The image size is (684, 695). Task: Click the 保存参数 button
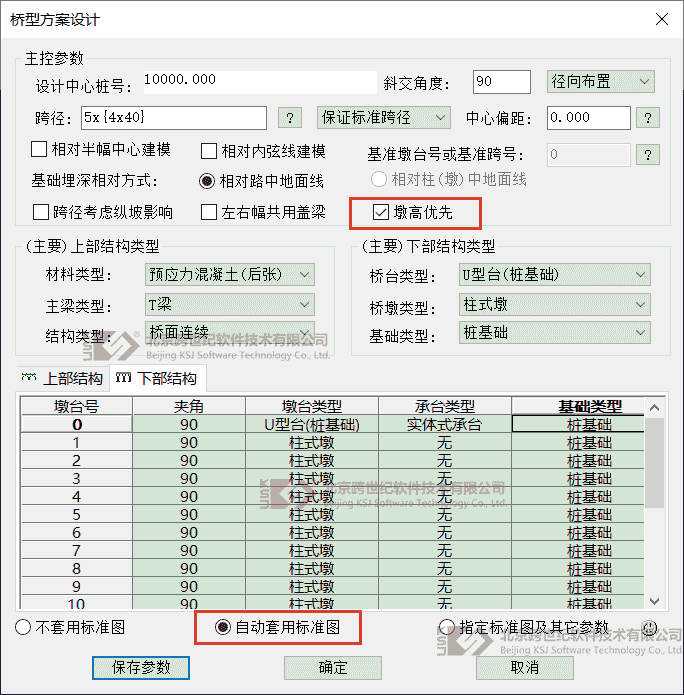point(141,668)
